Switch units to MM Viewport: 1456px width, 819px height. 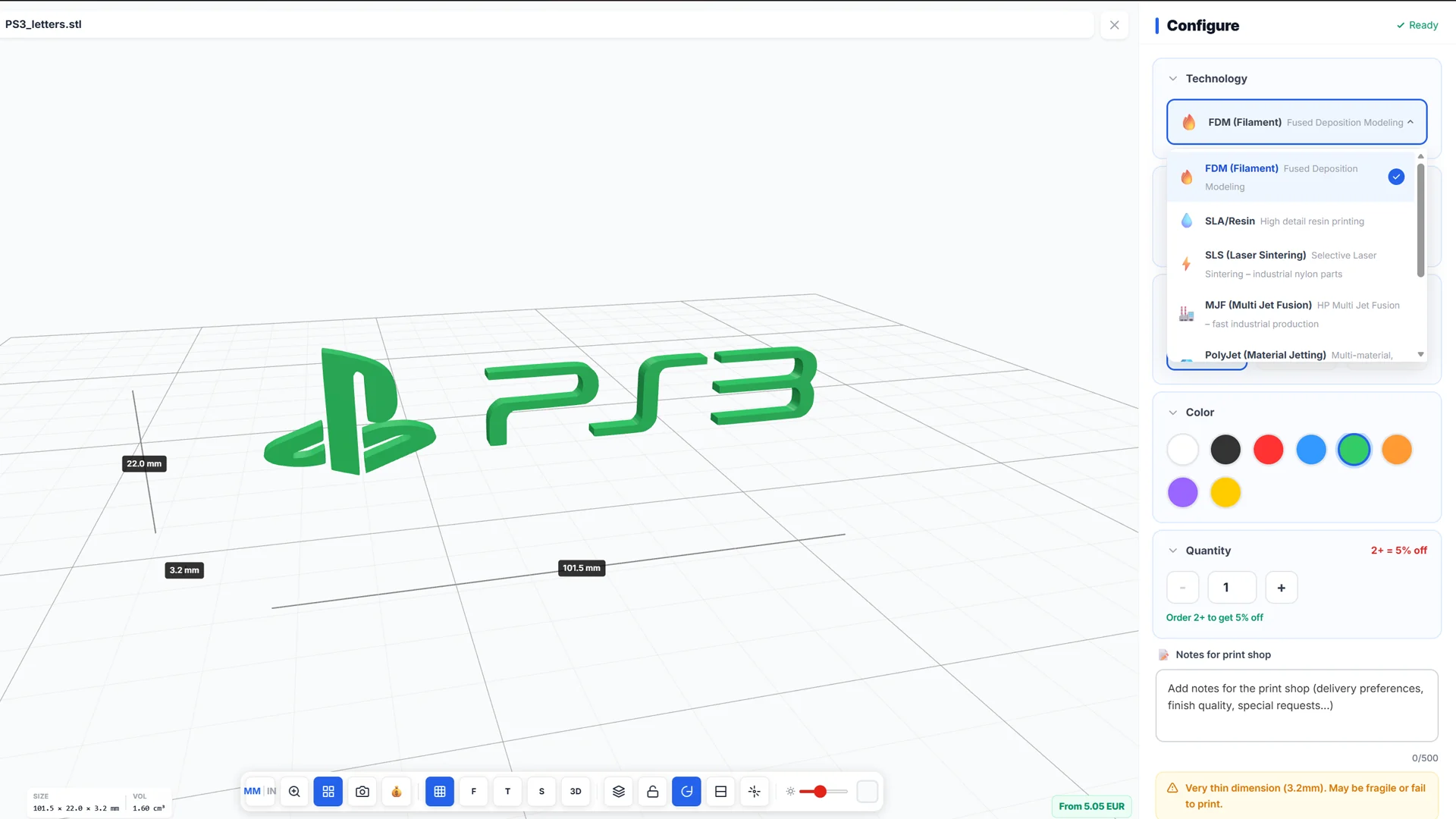(253, 791)
